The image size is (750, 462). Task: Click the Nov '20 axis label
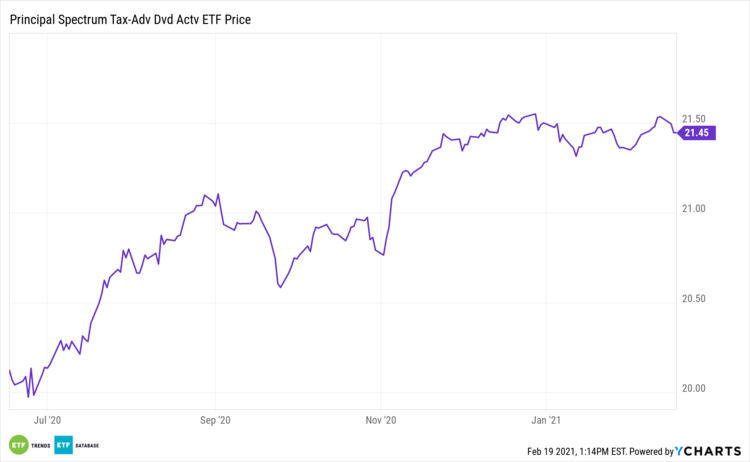point(383,421)
